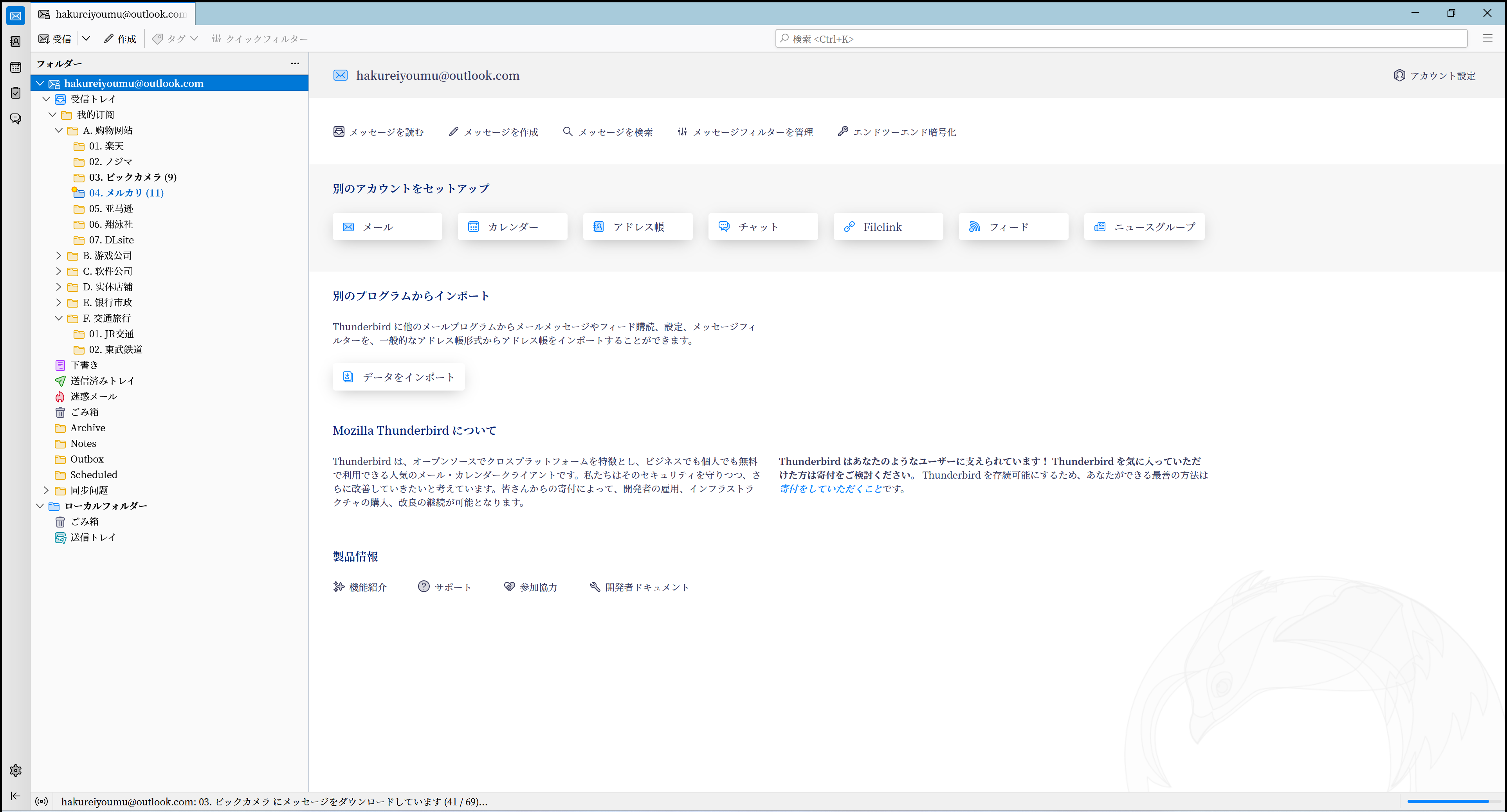Select the 04. メルカリ folder

pyautogui.click(x=126, y=193)
